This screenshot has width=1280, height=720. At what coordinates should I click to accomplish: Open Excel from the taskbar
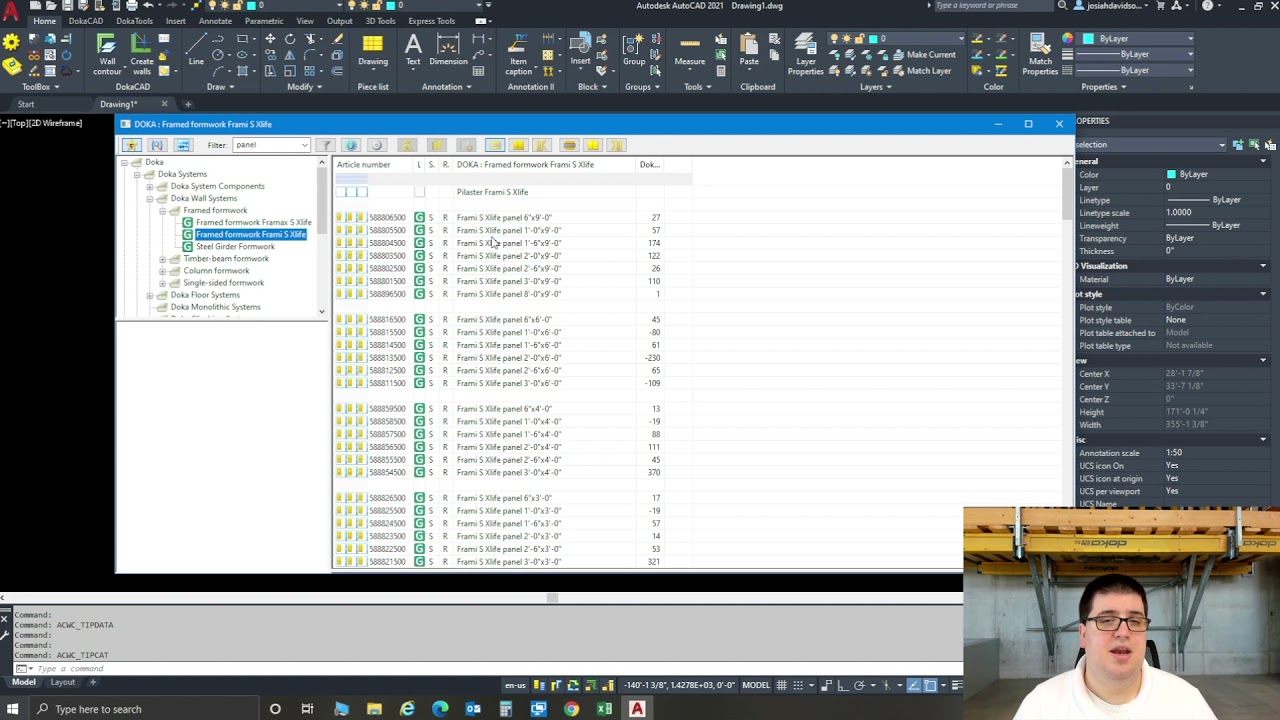(x=604, y=709)
